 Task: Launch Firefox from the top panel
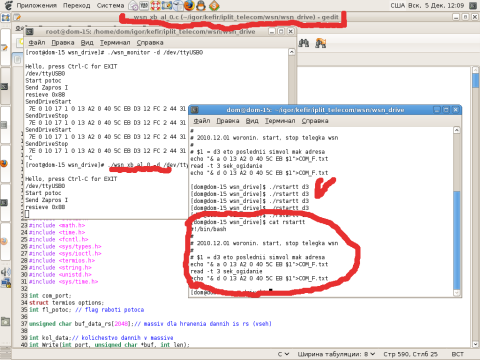tap(189, 5)
